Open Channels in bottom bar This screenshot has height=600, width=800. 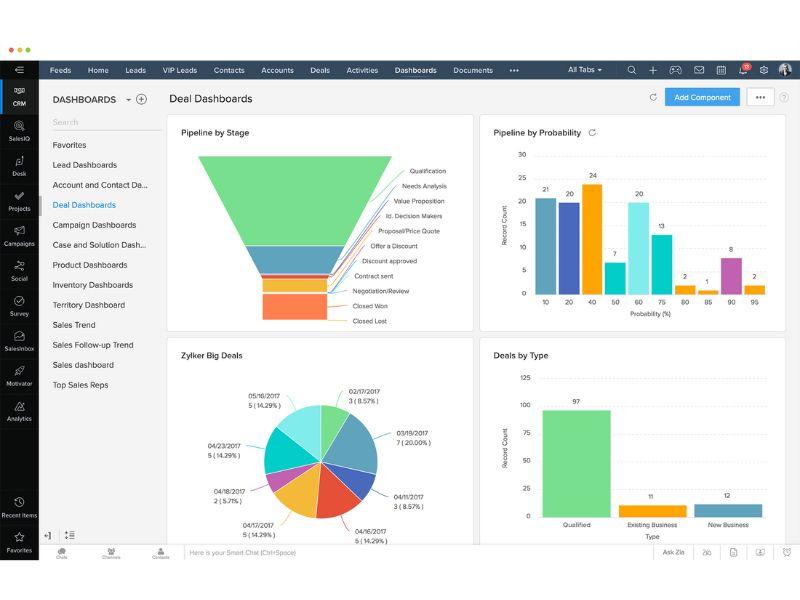111,553
